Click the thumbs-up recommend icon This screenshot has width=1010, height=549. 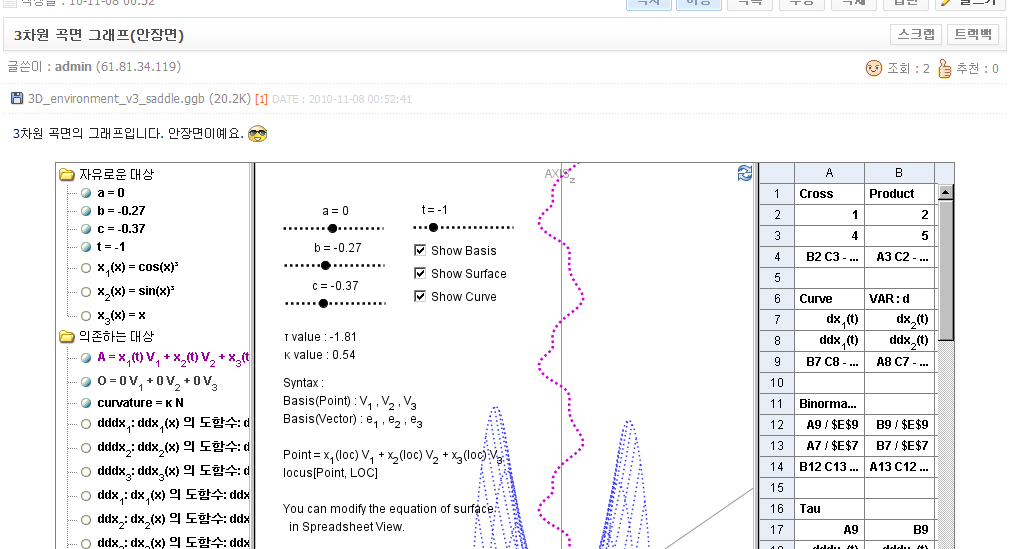click(943, 69)
